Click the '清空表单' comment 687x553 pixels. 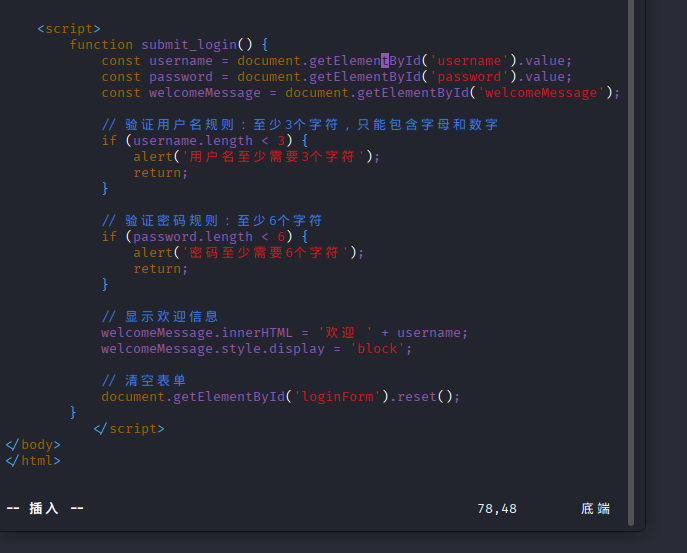(144, 381)
